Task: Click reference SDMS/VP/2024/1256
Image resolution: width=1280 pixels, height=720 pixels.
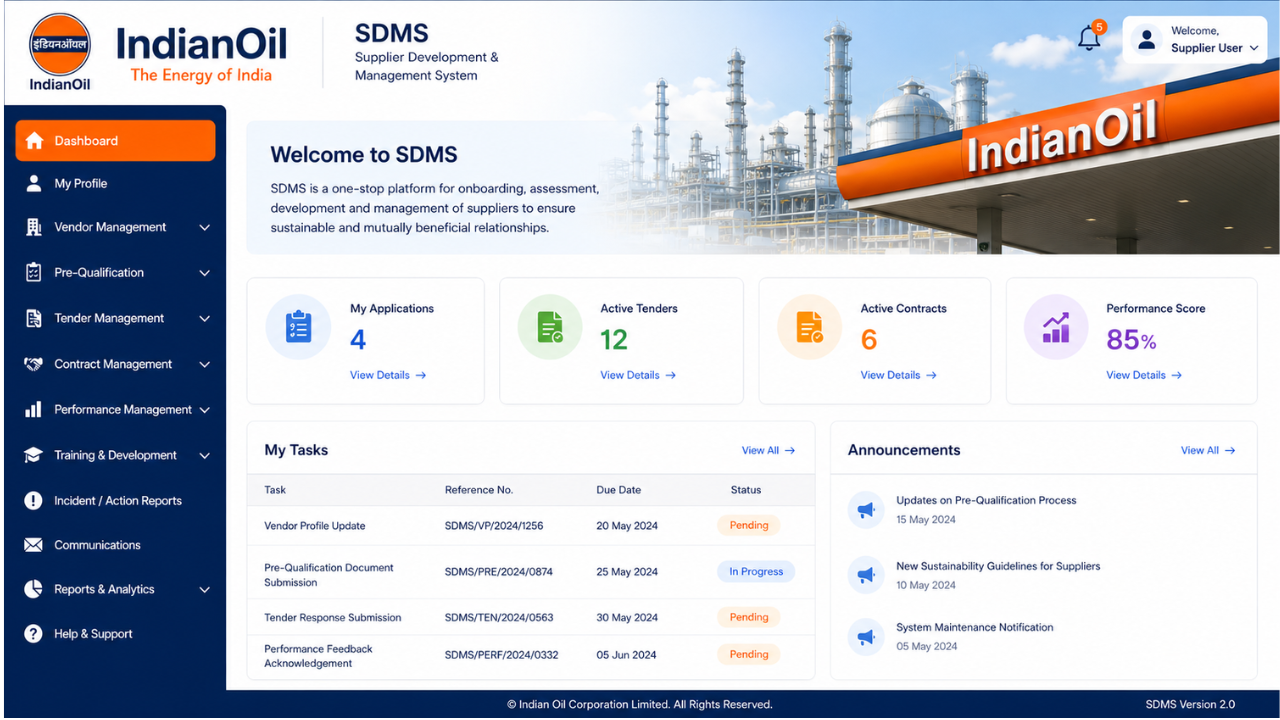Action: (494, 525)
